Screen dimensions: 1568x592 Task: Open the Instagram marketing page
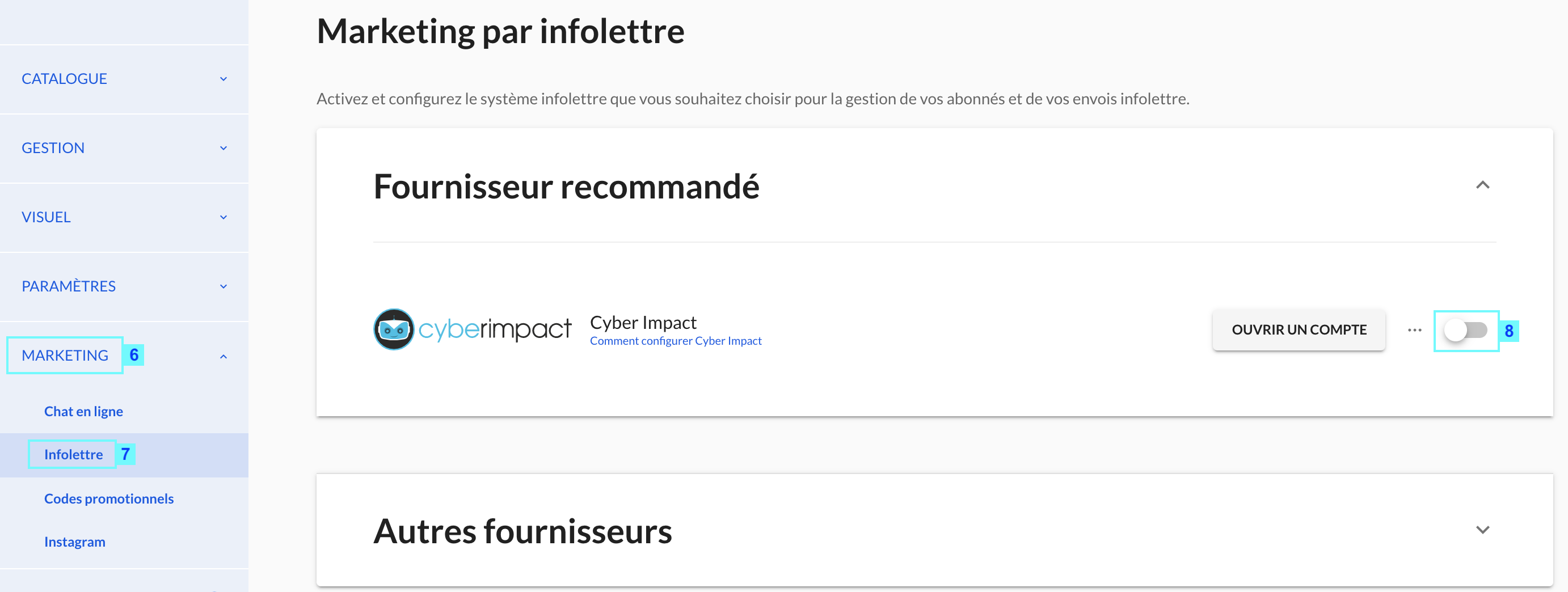pyautogui.click(x=75, y=542)
